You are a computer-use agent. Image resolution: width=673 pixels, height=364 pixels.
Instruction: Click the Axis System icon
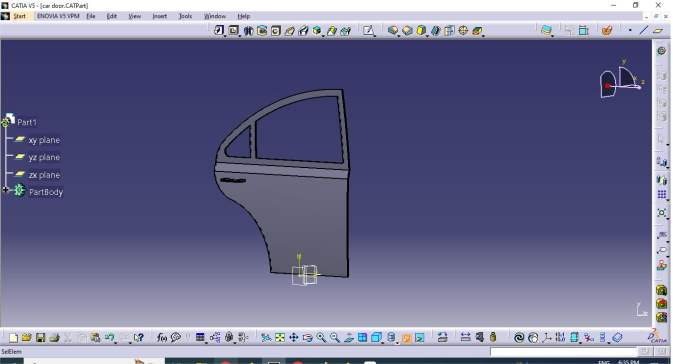[x=546, y=338]
